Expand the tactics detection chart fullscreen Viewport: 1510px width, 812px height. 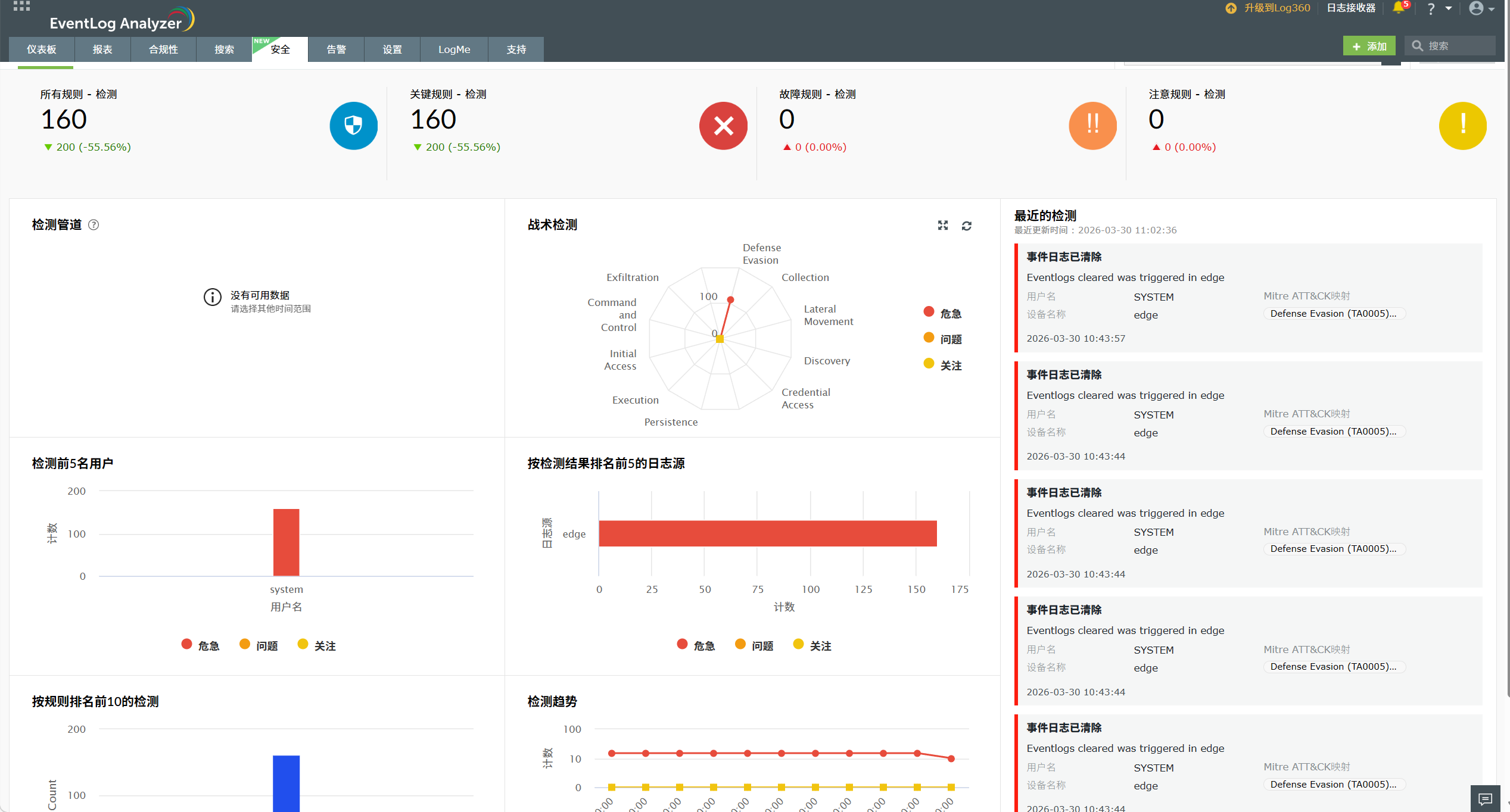[x=942, y=225]
